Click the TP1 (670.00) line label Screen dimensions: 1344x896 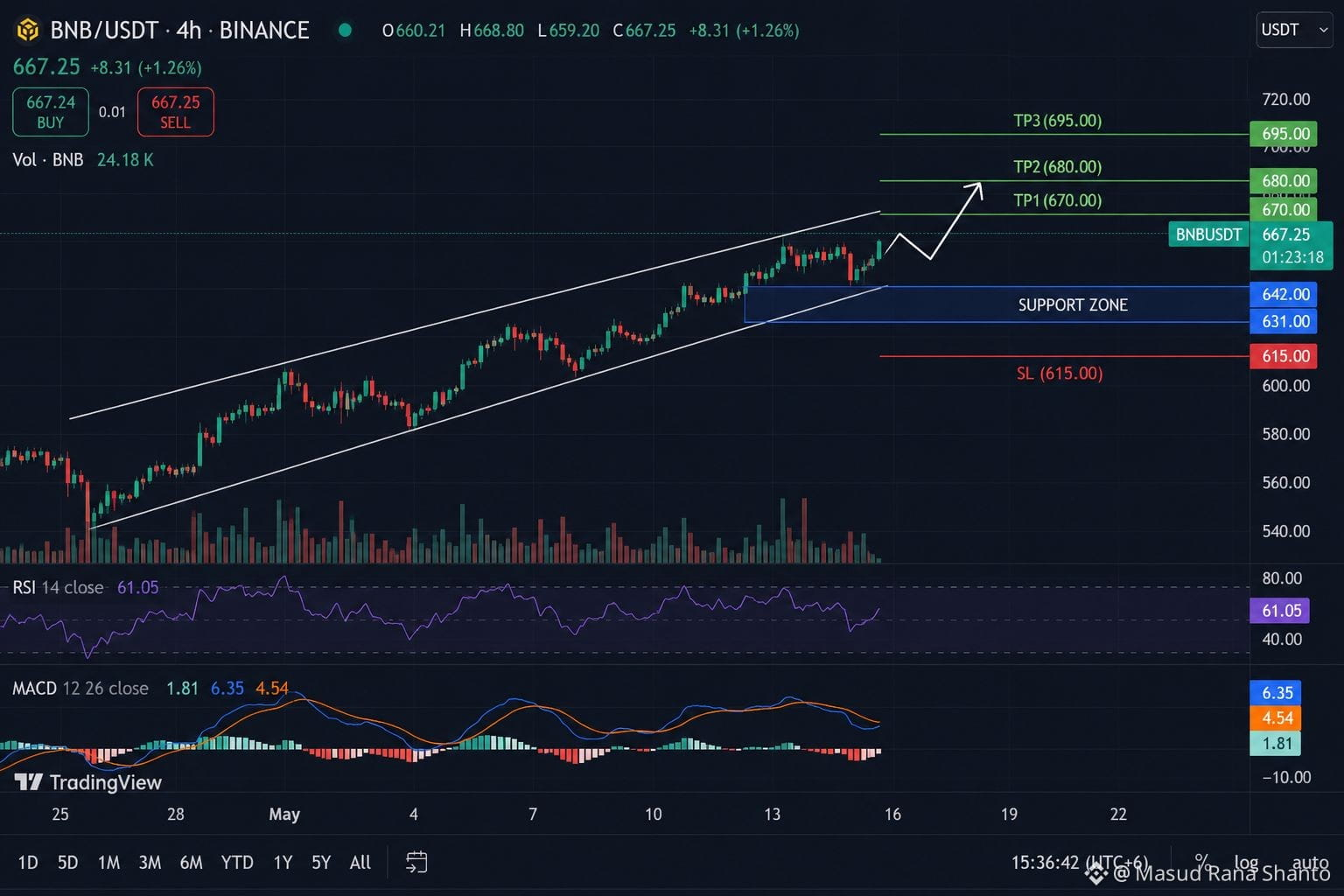(x=1057, y=200)
